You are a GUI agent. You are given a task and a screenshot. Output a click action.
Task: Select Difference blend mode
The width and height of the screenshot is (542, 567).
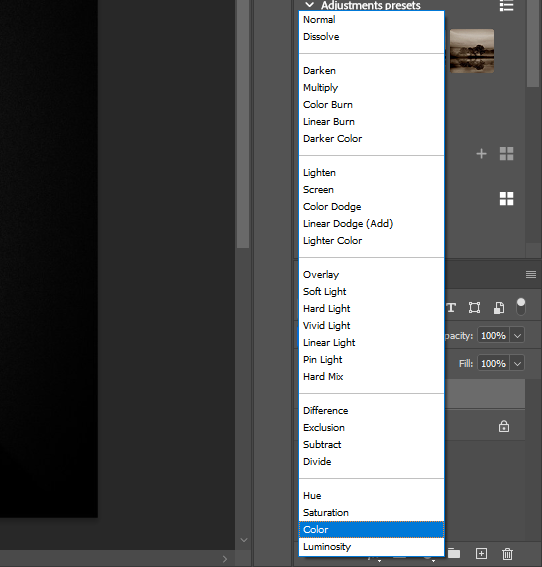point(371,410)
